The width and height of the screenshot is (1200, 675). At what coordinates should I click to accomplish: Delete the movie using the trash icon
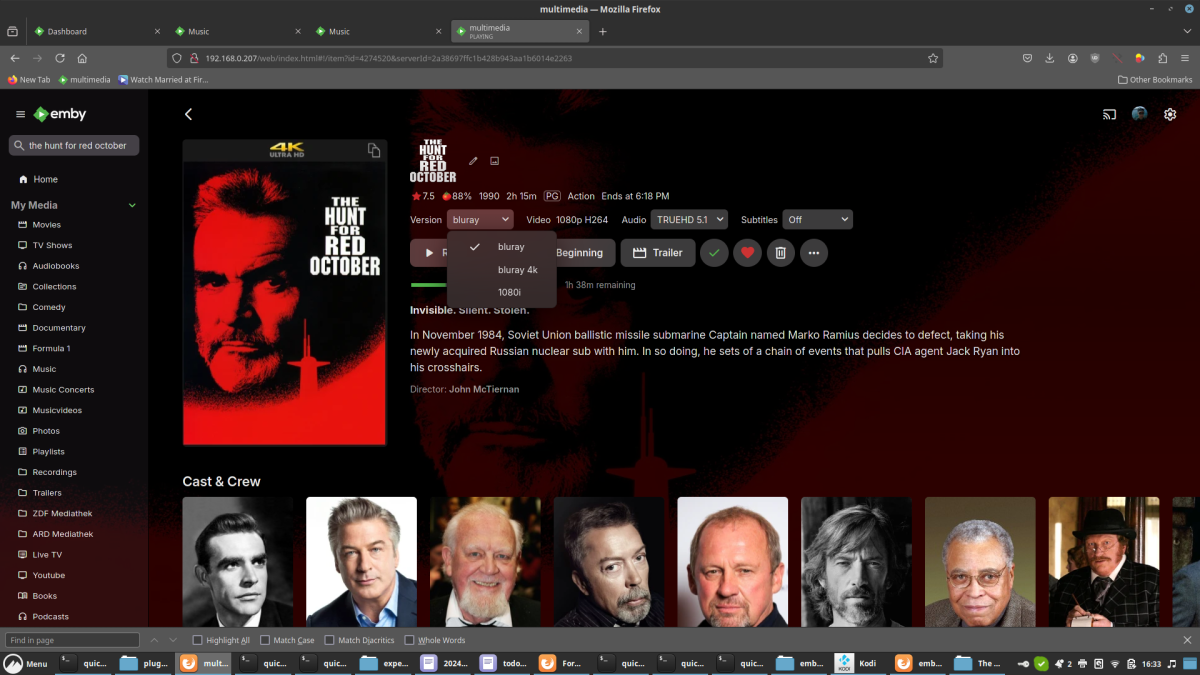pyautogui.click(x=780, y=252)
